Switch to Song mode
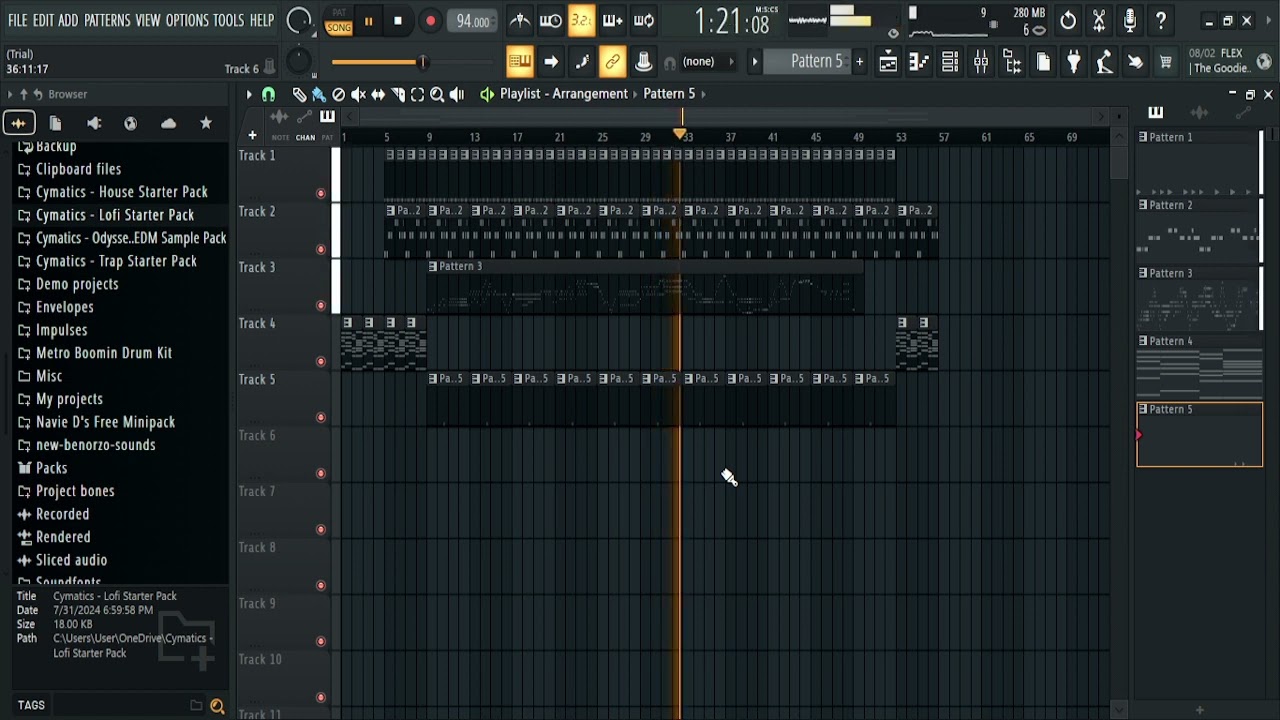This screenshot has width=1280, height=720. tap(339, 27)
